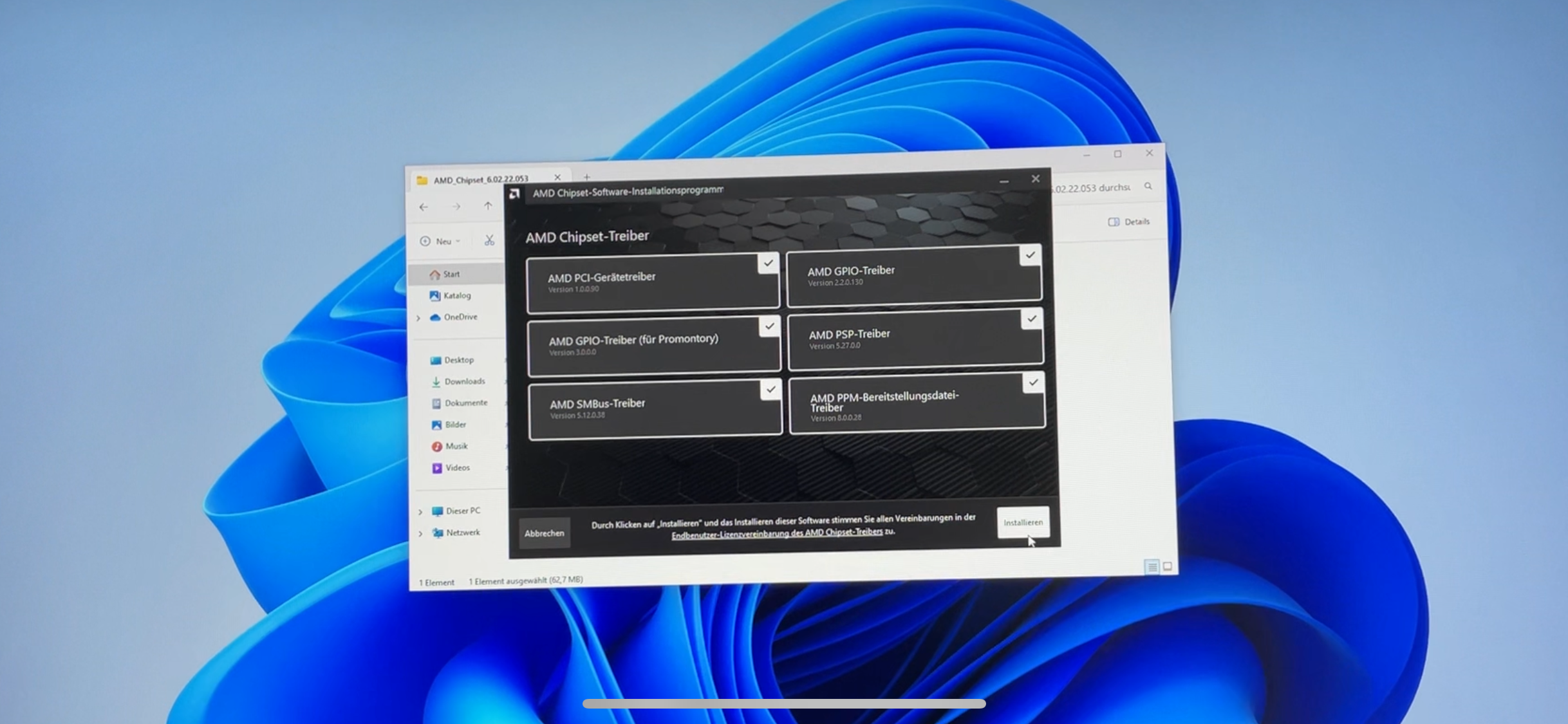Switch to list details view icon

[x=1152, y=566]
